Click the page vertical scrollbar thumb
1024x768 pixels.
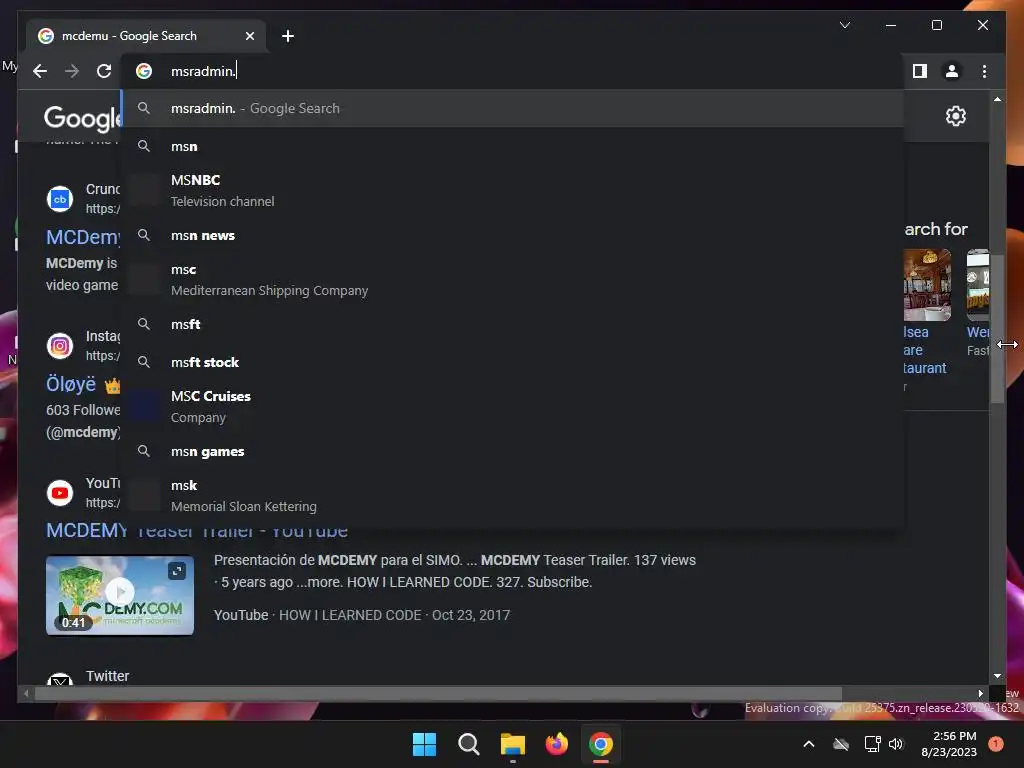[997, 328]
